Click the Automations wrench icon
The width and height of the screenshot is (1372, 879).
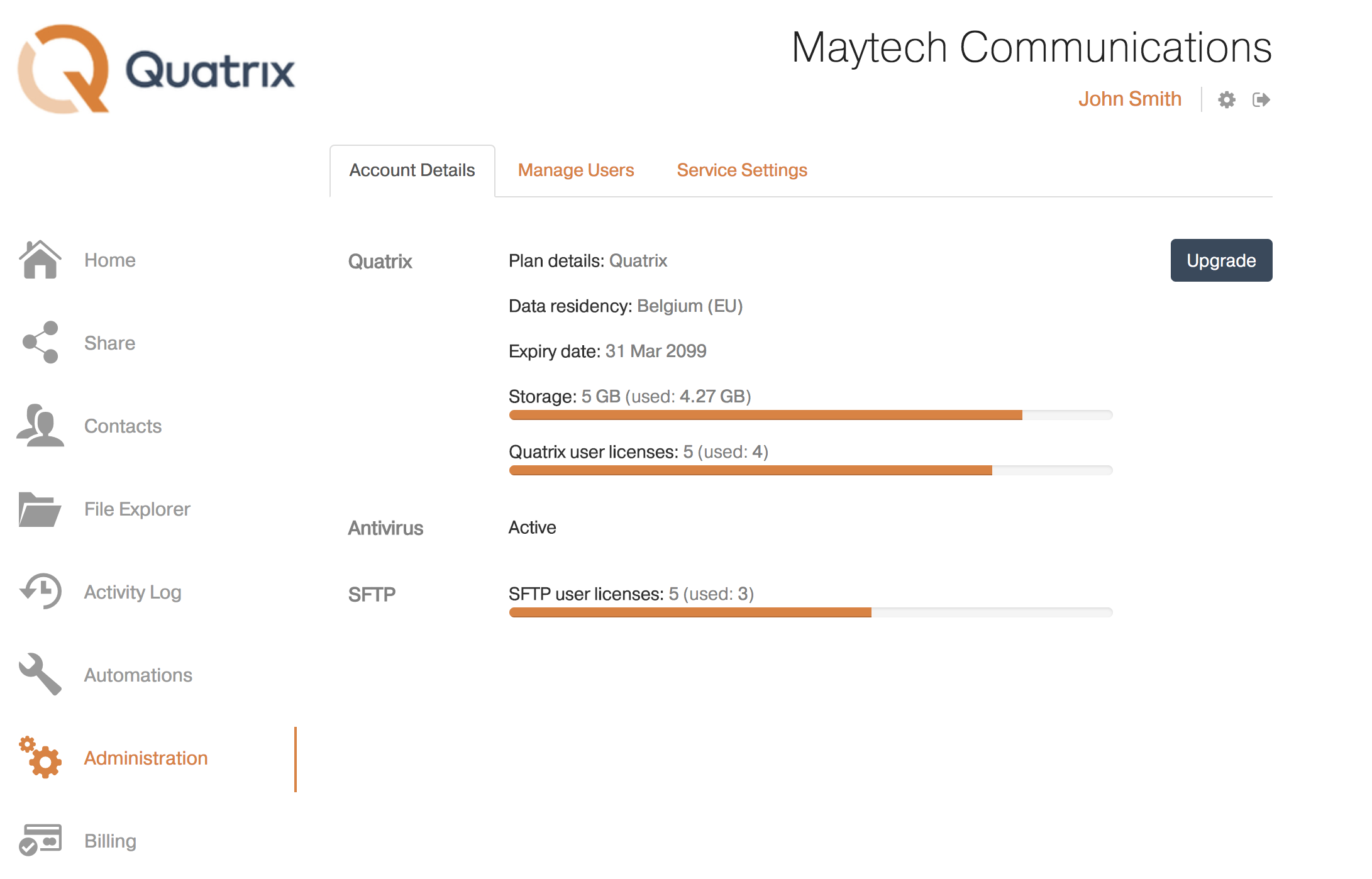coord(40,674)
